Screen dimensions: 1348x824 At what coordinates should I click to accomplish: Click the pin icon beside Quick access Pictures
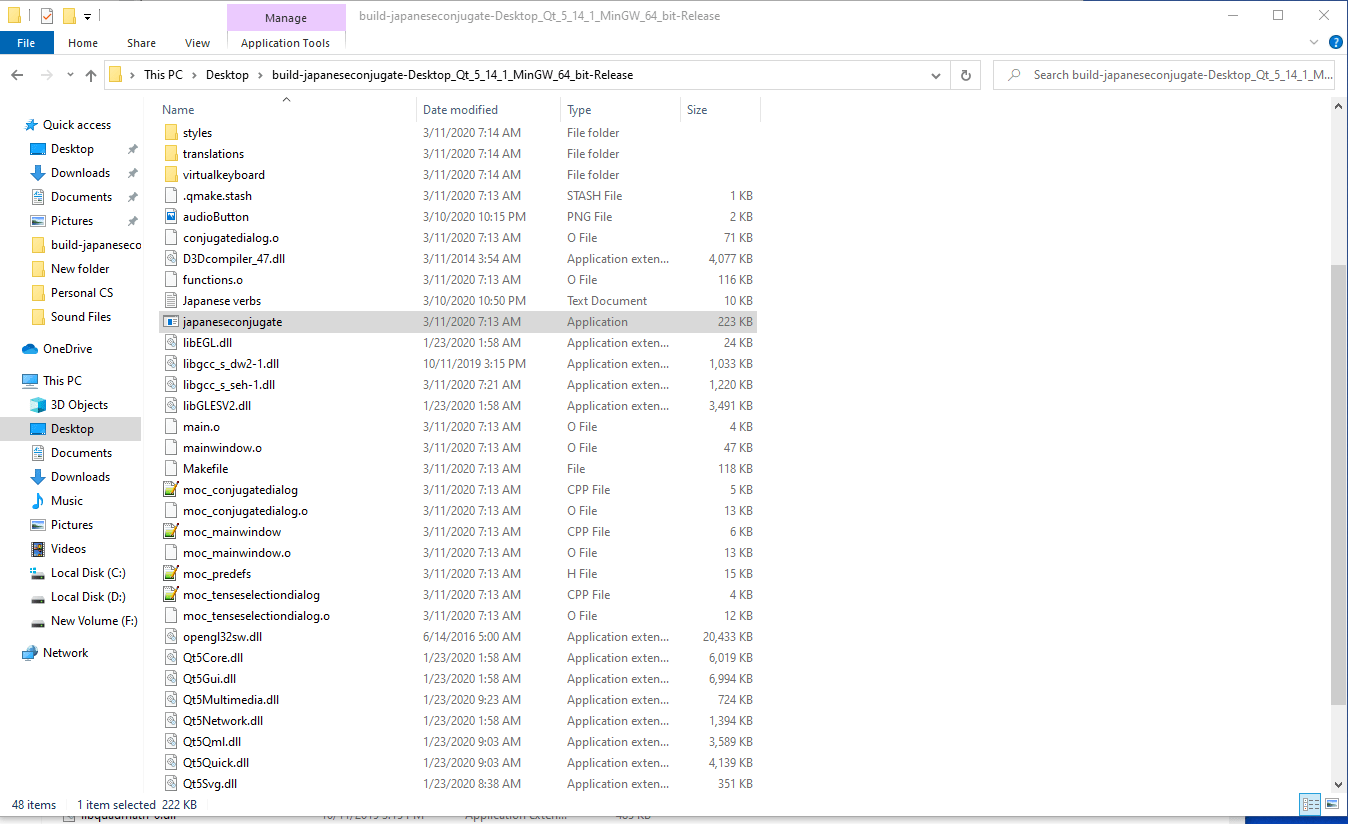[x=132, y=221]
